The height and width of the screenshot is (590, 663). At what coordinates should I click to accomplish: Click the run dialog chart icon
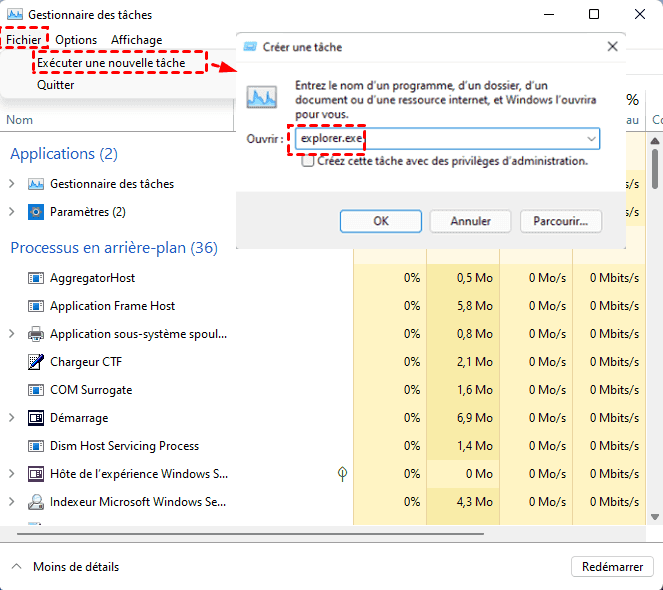pyautogui.click(x=262, y=97)
